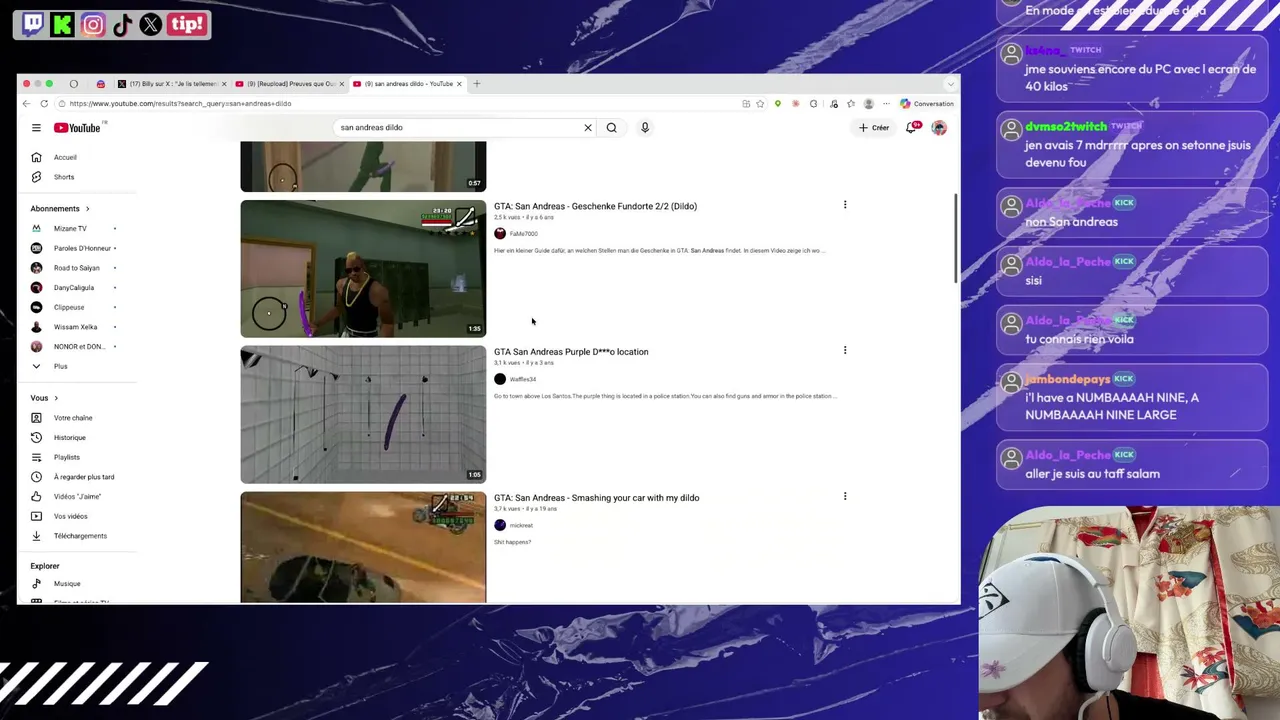Open Téléchargements downloads
1280x720 pixels.
[x=70, y=536]
